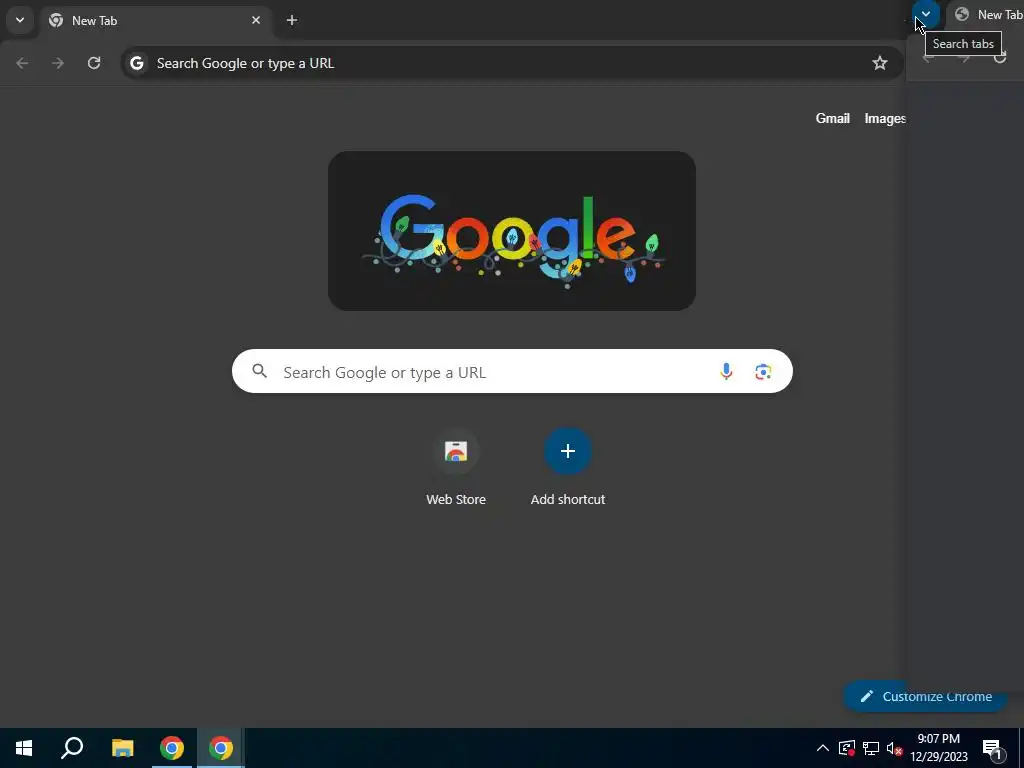Click the tray icon with red dot
Viewport: 1024px width, 768px height.
[847, 748]
